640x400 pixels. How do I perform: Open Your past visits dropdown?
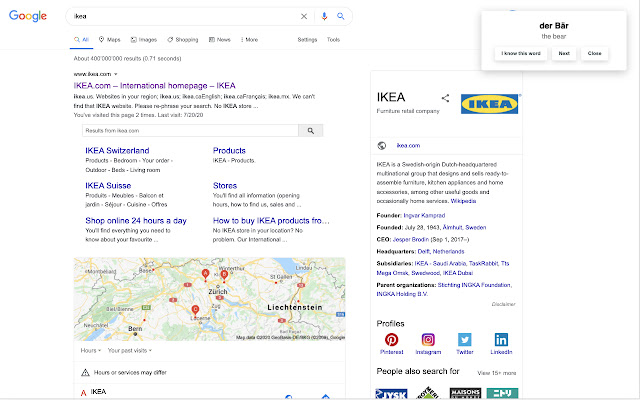[x=130, y=350]
